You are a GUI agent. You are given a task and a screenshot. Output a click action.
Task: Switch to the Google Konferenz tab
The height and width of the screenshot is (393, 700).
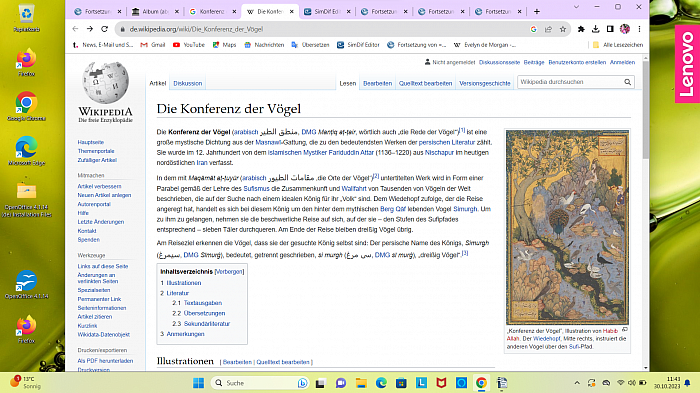[212, 12]
